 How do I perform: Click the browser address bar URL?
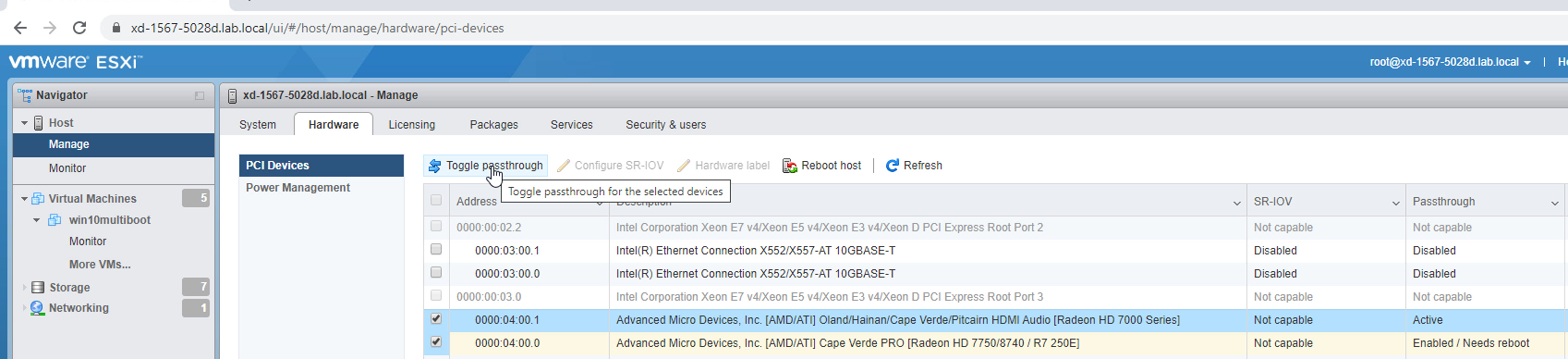coord(317,28)
